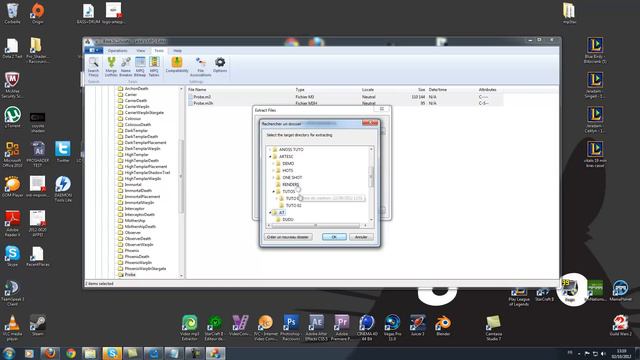Viewport: 640px width, 360px height.
Task: Open the Adobe After Effects desktop shortcut
Action: click(316, 327)
